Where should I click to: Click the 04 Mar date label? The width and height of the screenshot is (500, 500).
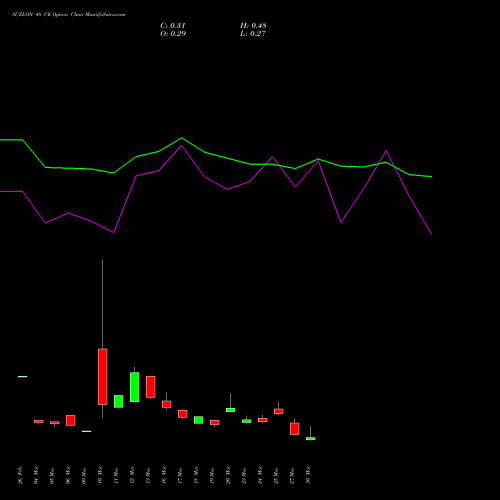[36, 475]
